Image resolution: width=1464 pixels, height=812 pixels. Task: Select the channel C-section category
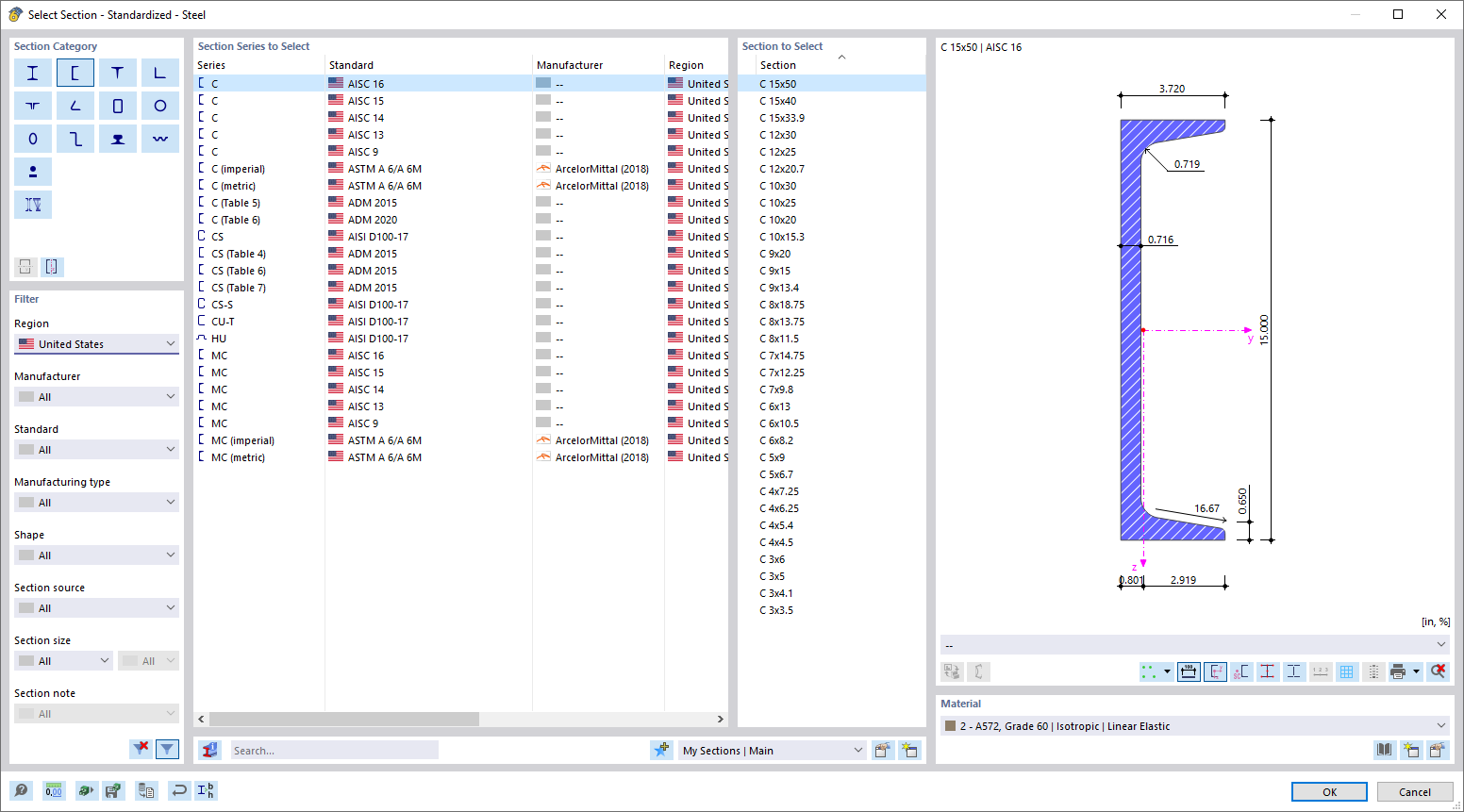point(75,73)
